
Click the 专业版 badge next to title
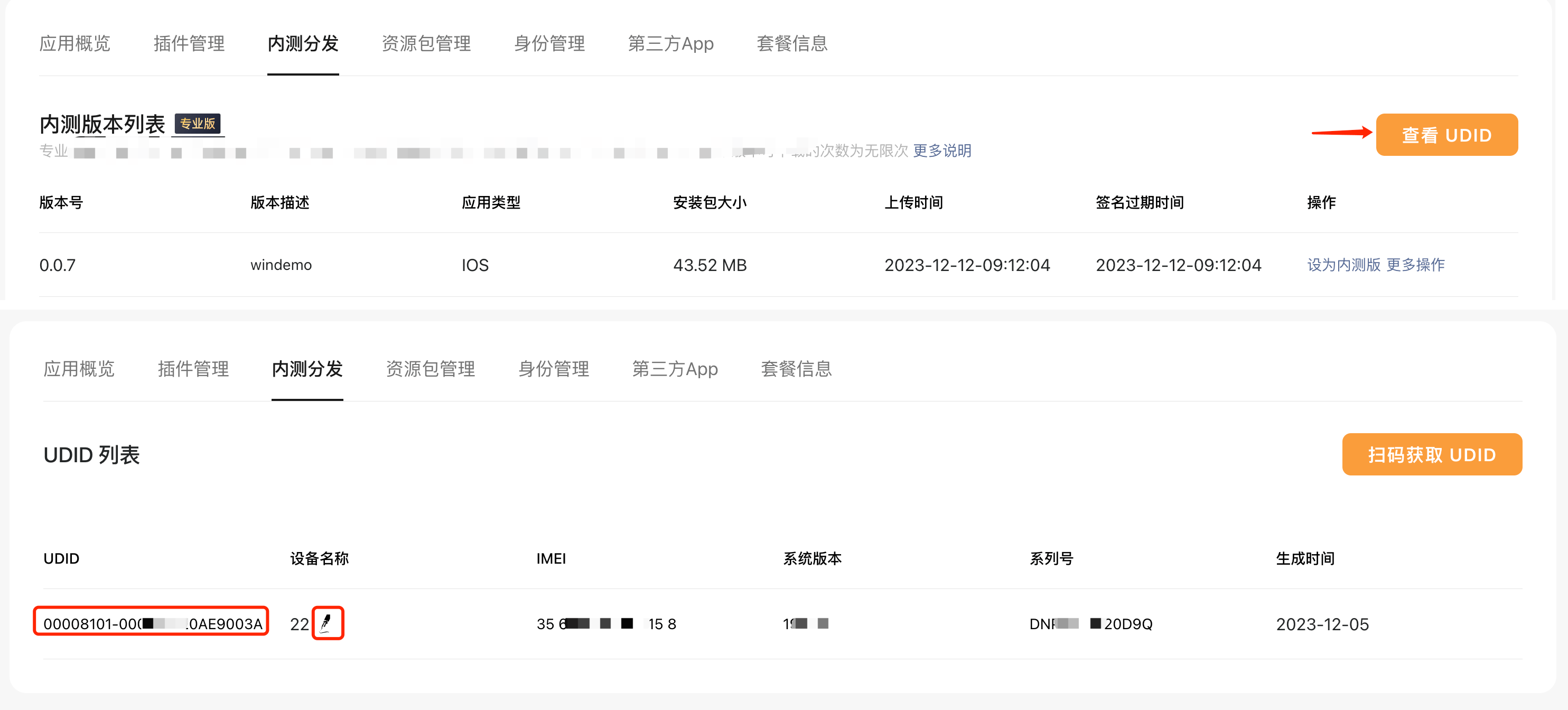point(197,124)
